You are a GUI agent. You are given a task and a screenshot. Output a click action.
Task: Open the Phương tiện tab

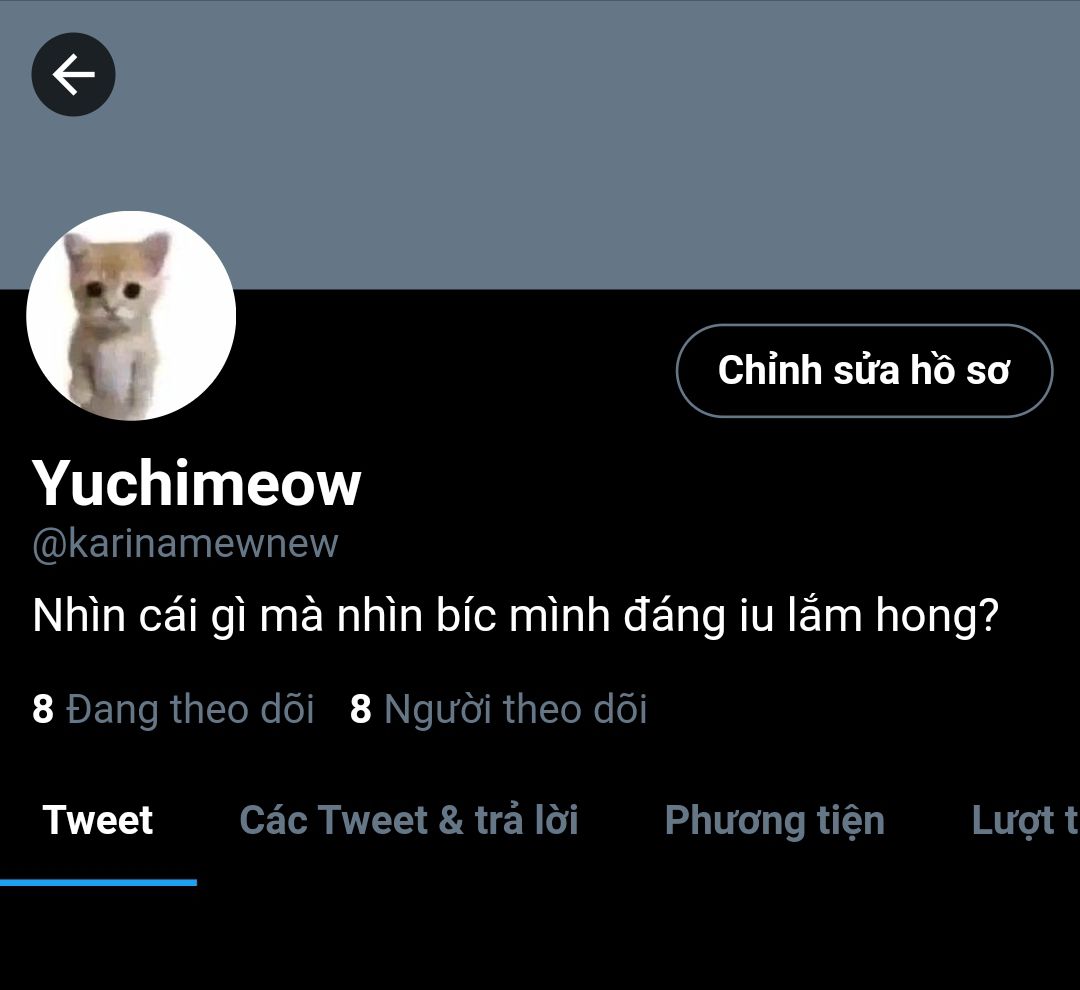(x=774, y=821)
